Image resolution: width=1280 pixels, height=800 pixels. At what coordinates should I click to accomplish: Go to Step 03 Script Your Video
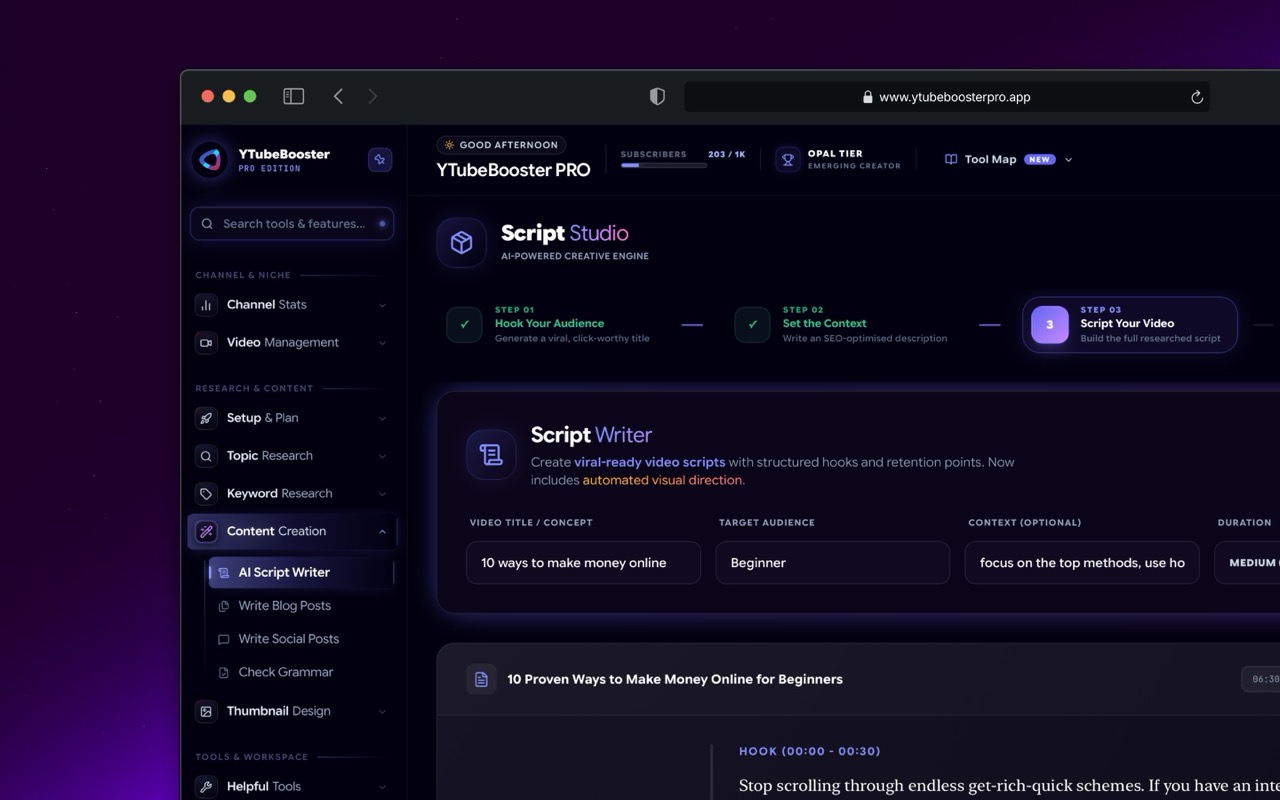point(1130,324)
